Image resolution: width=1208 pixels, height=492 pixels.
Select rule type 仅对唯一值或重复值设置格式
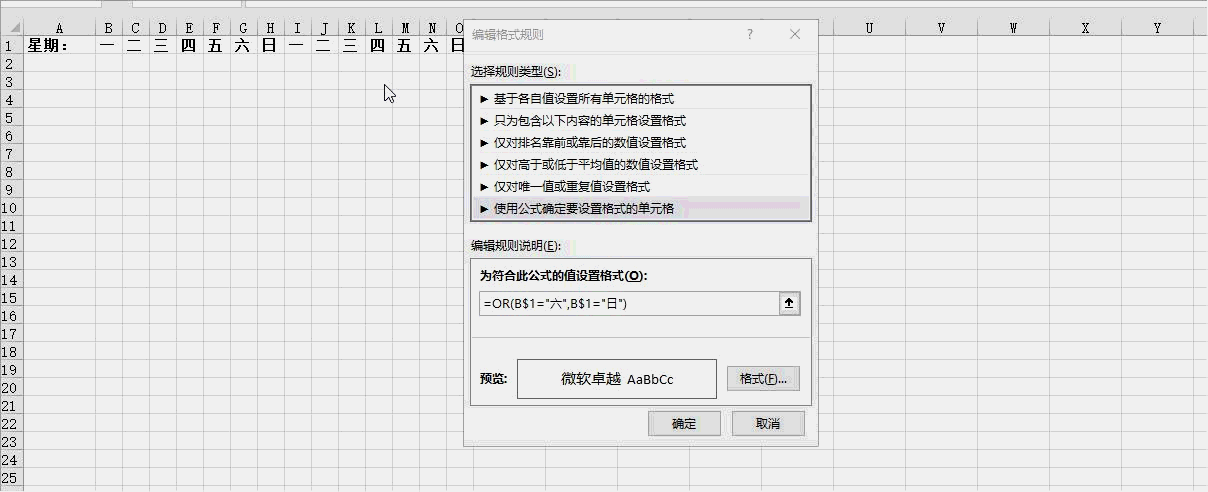click(640, 187)
